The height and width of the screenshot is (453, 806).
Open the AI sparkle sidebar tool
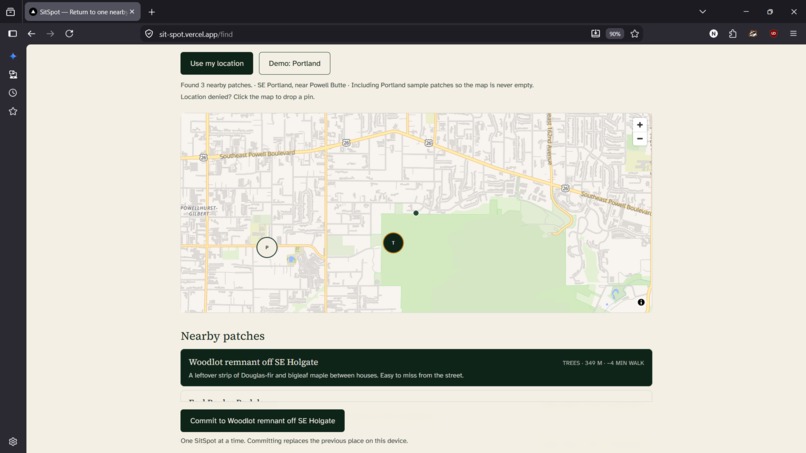point(13,56)
